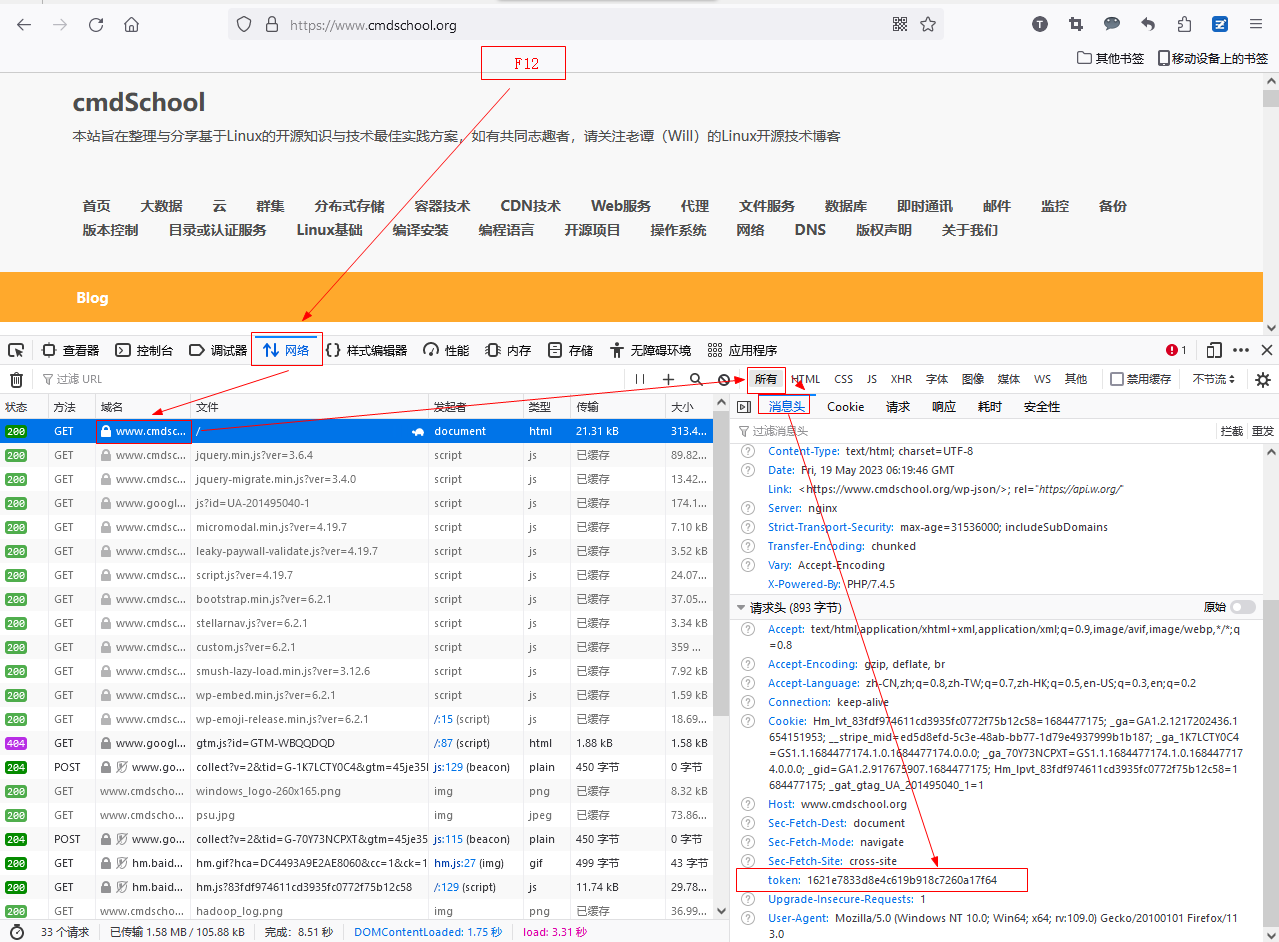Pause network recording in the toolbar
The image size is (1279, 942).
coord(640,379)
